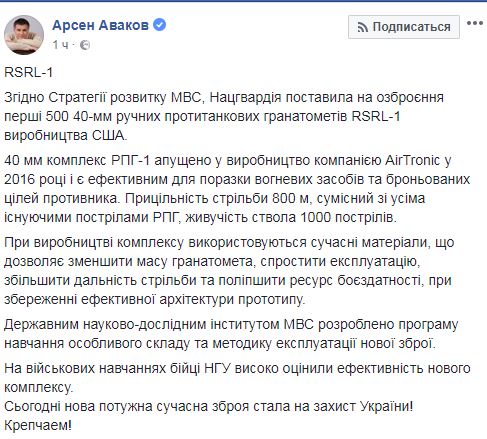
Task: Open the Арсен Аваков author name link
Action: pyautogui.click(x=100, y=25)
